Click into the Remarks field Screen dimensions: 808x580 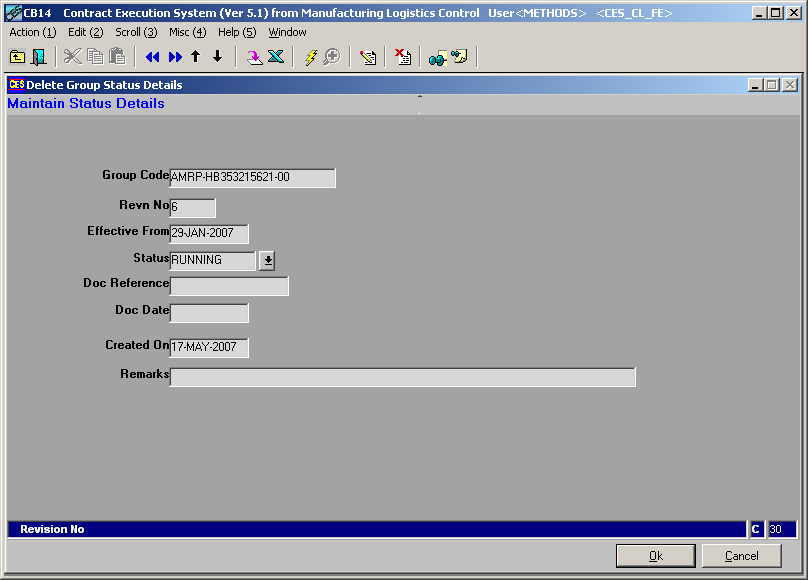402,377
